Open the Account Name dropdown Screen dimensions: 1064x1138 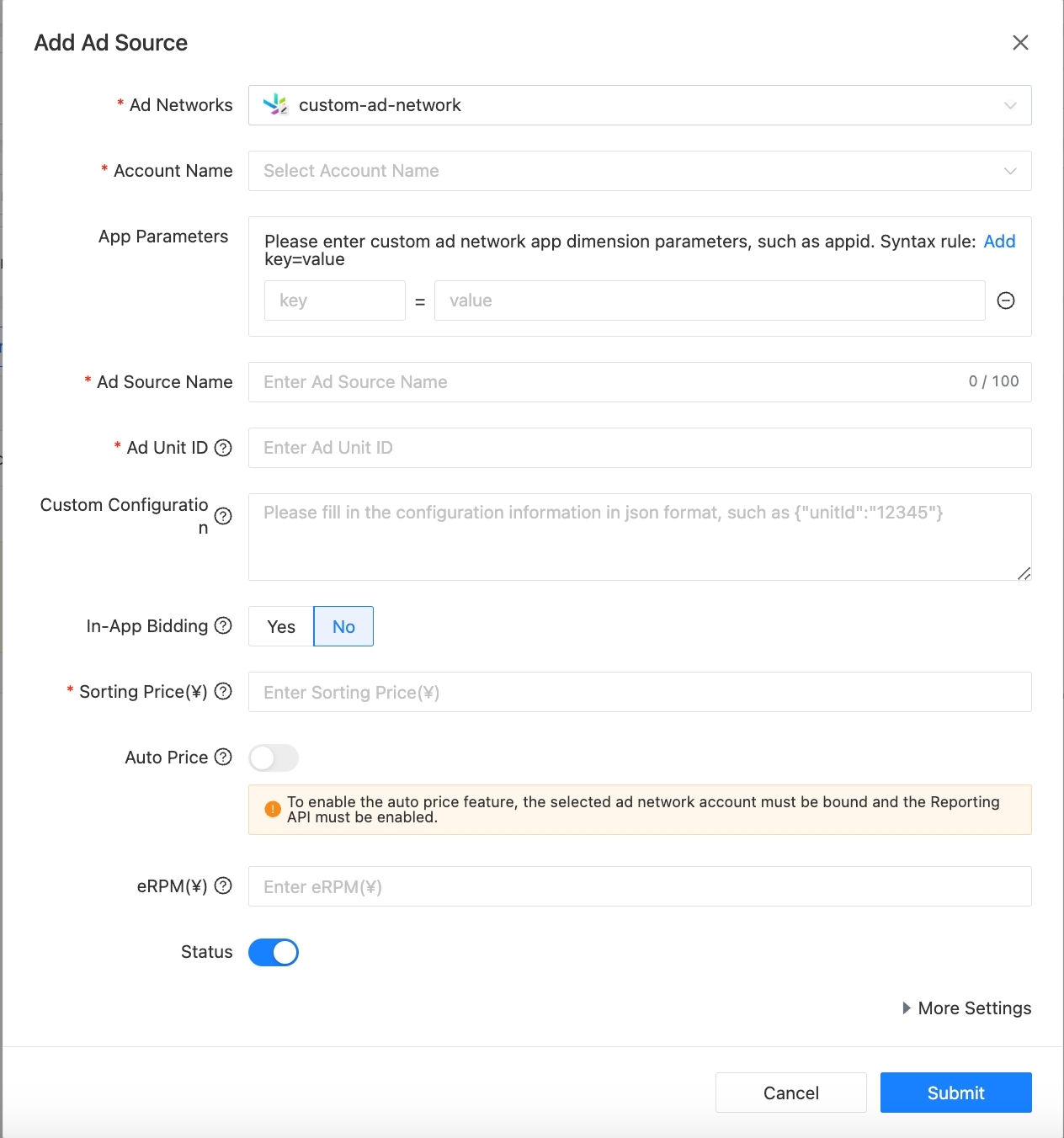click(639, 171)
